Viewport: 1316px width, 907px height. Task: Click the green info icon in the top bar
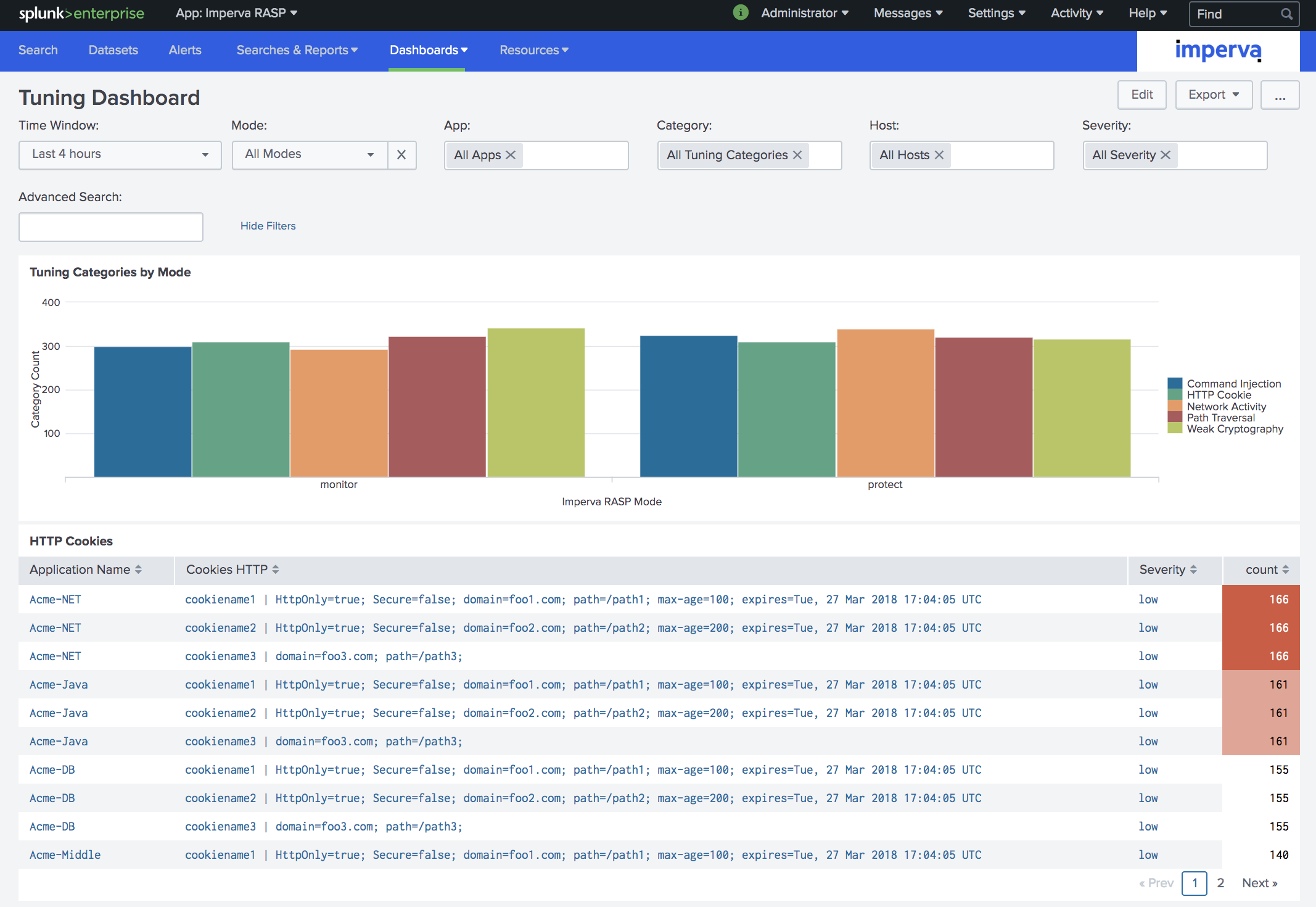[x=740, y=12]
